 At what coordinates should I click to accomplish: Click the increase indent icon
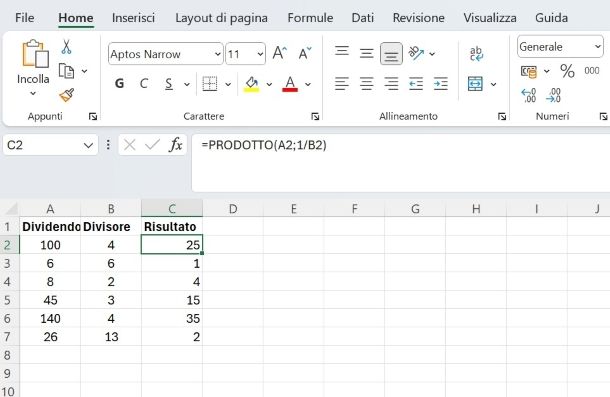point(441,84)
